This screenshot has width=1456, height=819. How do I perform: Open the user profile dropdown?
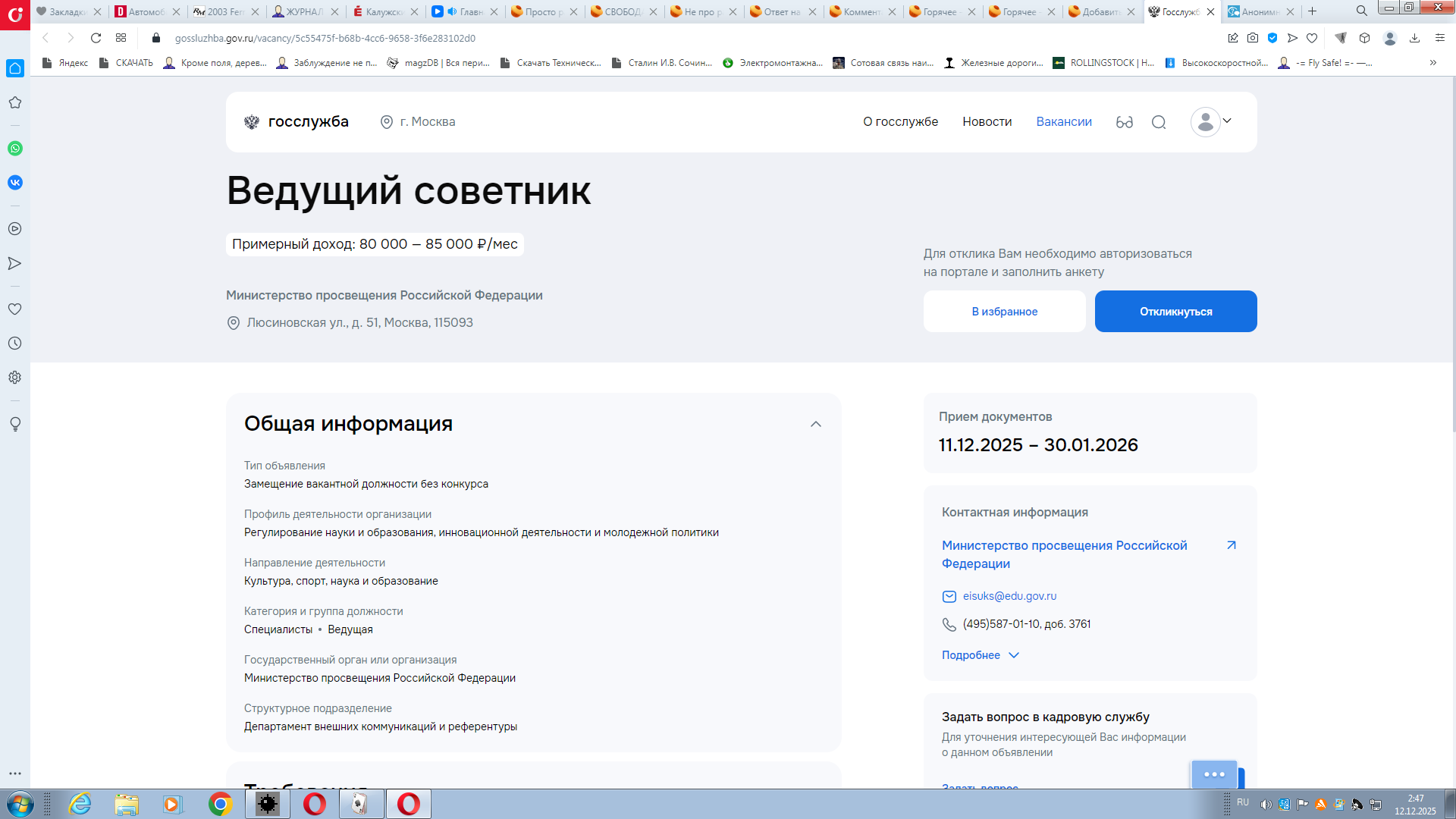(1211, 122)
